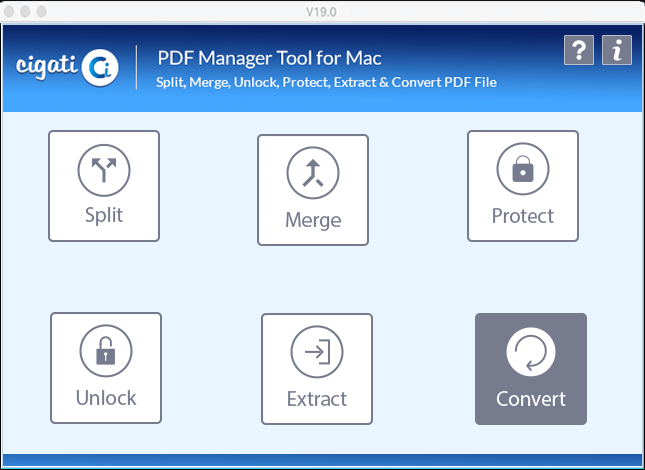645x470 pixels.
Task: Choose the Protect closed padlock icon
Action: pyautogui.click(x=523, y=169)
